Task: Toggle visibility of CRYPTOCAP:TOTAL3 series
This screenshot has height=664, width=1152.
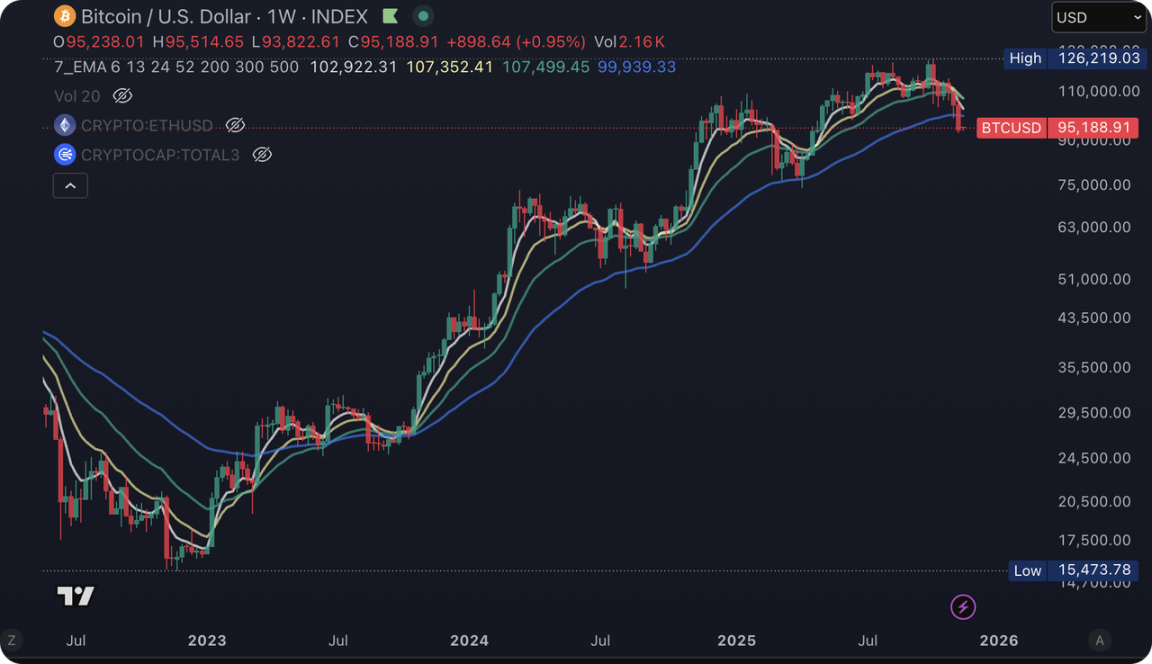Action: click(262, 154)
